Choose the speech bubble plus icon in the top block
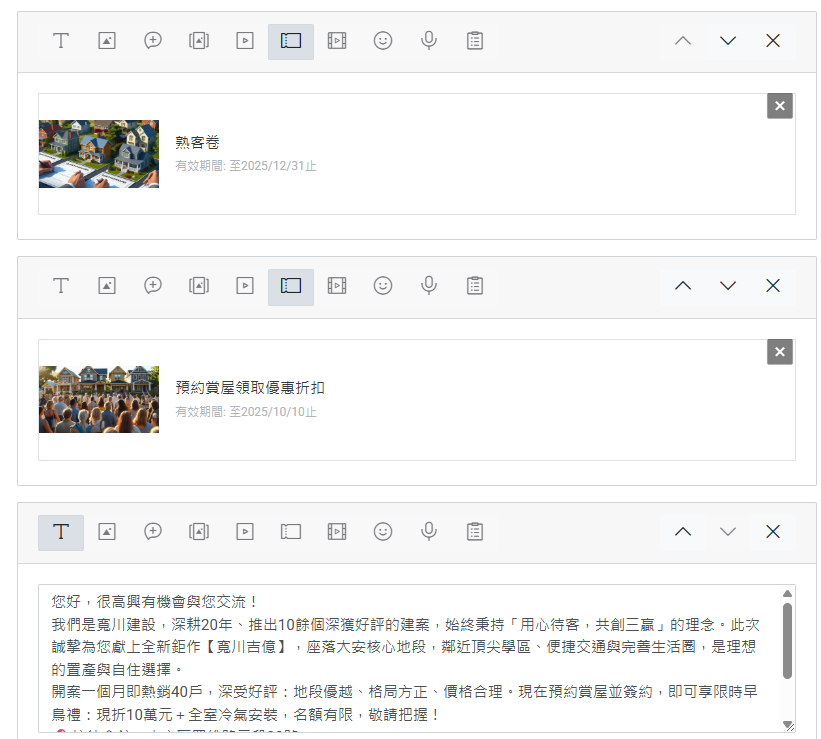The height and width of the screenshot is (739, 821). coord(153,41)
